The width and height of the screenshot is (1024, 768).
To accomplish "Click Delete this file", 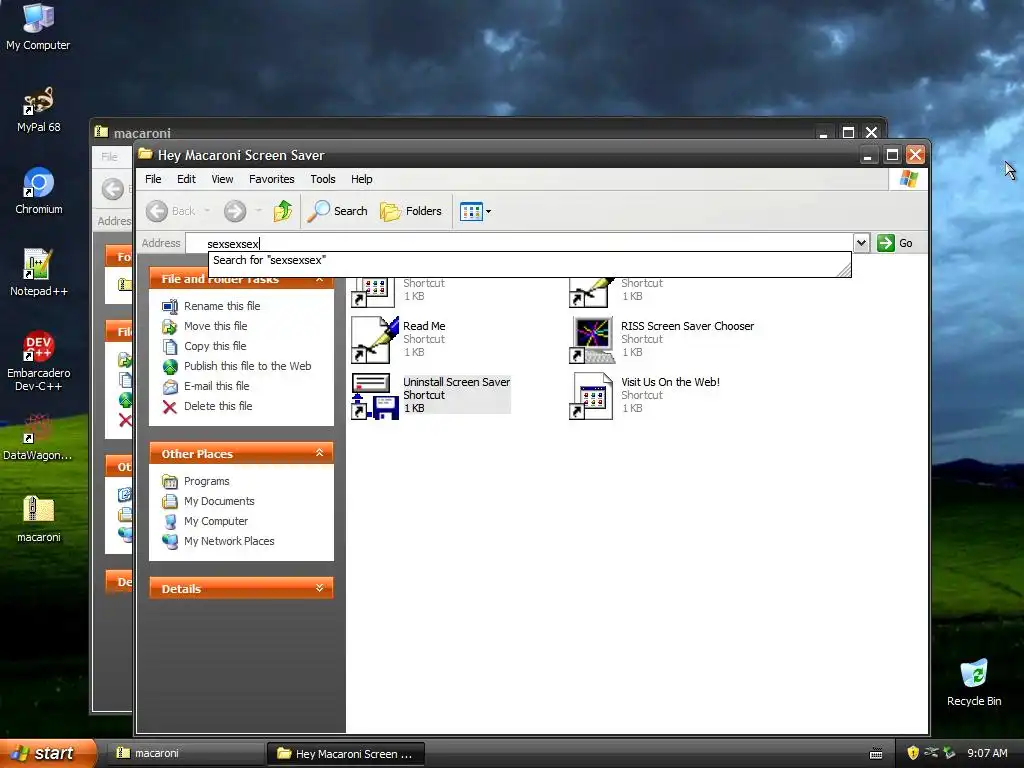I will click(x=217, y=406).
